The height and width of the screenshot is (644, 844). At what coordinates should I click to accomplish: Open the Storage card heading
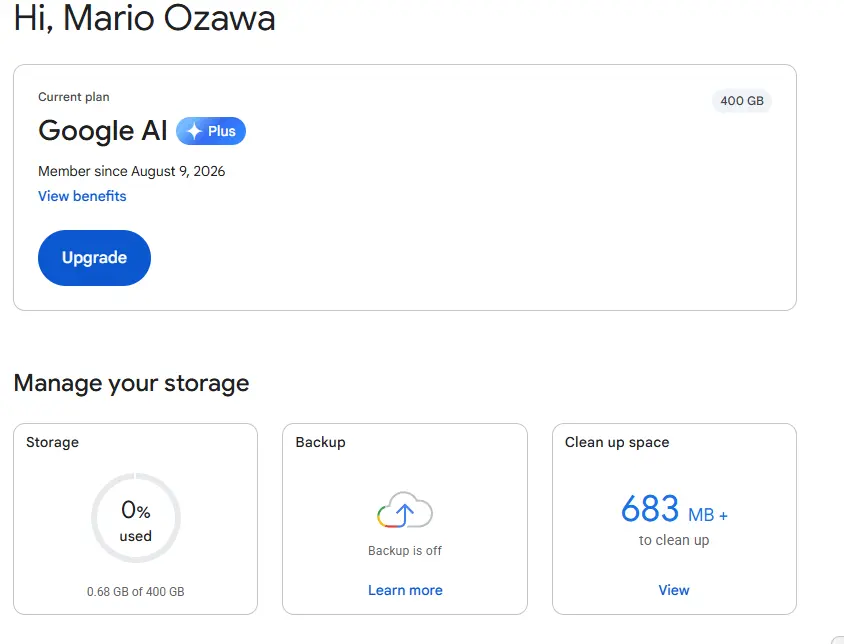click(52, 442)
